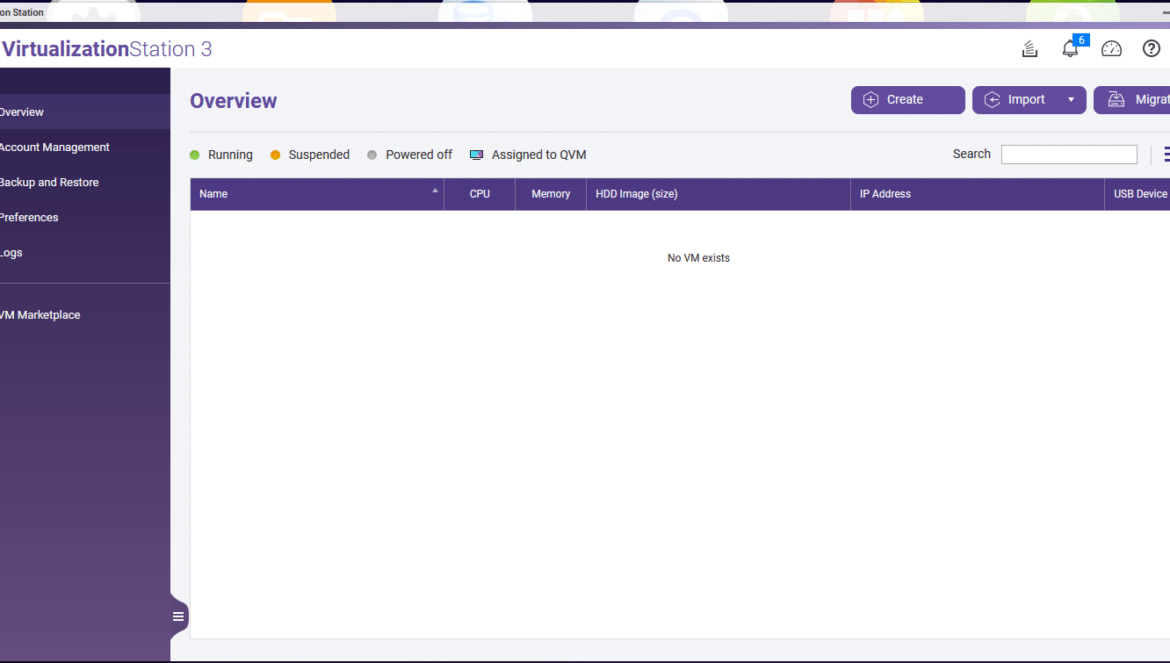Open the notifications bell with 6 badge

click(1071, 48)
